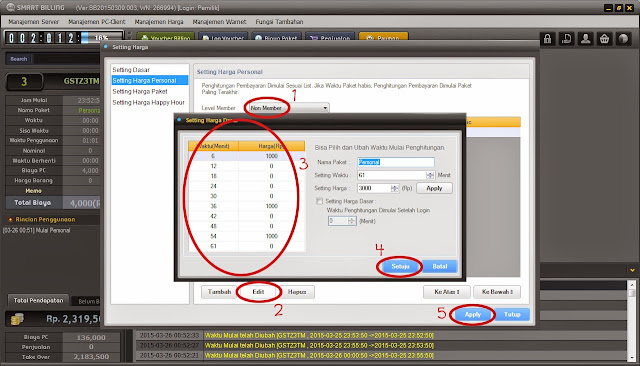Open the Total Pendapatan tab
The width and height of the screenshot is (640, 366).
coord(38,300)
